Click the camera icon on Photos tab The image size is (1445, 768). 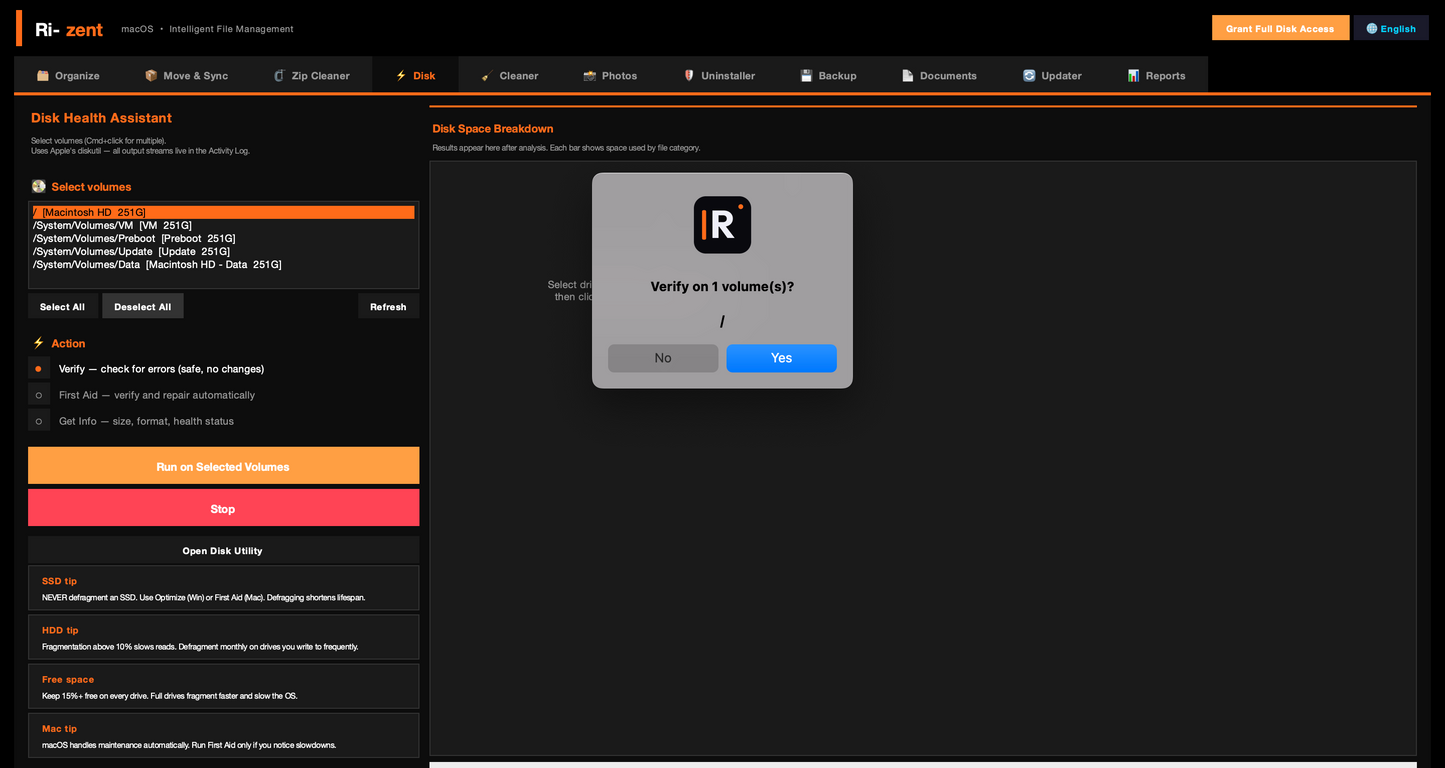[590, 75]
